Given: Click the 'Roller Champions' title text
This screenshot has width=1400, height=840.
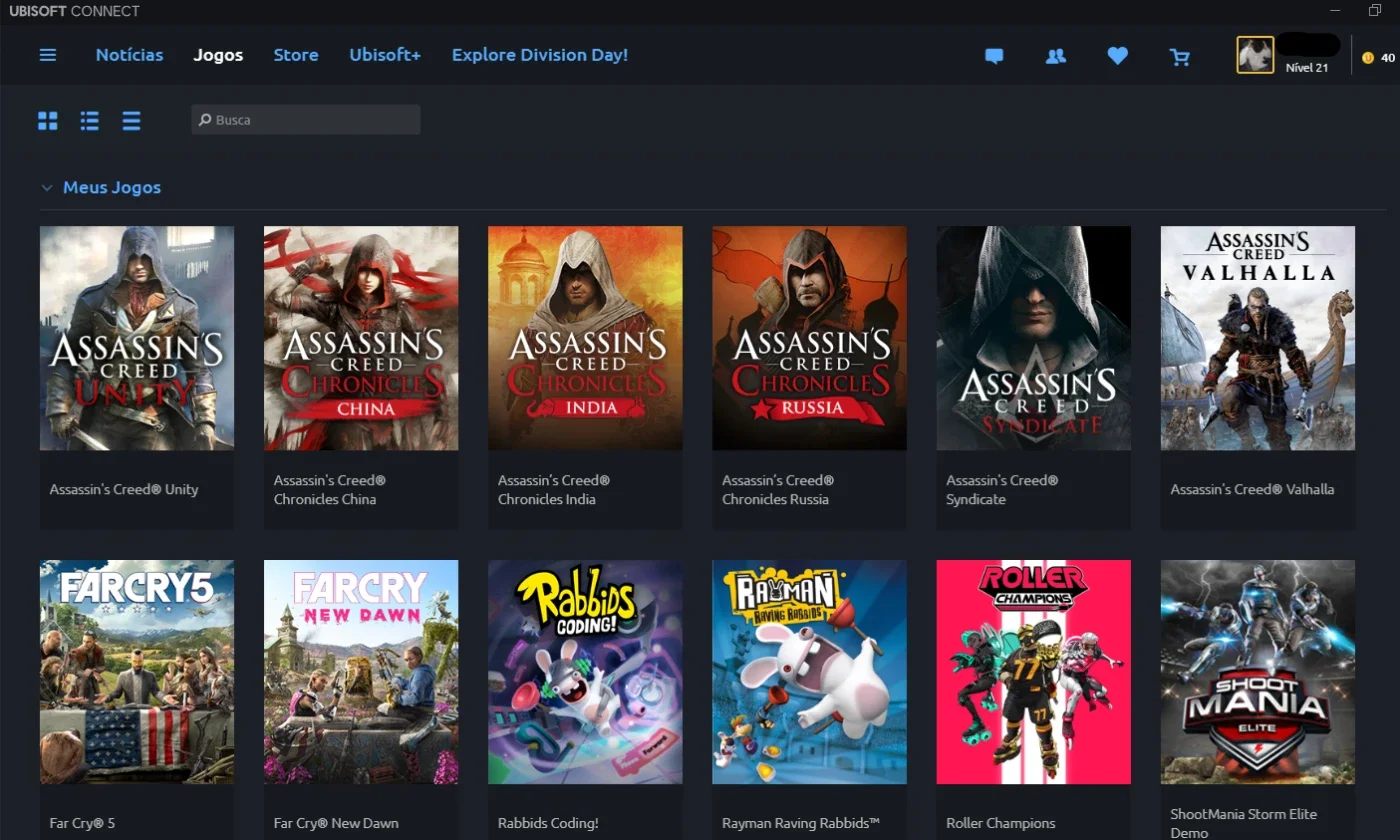Looking at the screenshot, I should coord(1001,824).
